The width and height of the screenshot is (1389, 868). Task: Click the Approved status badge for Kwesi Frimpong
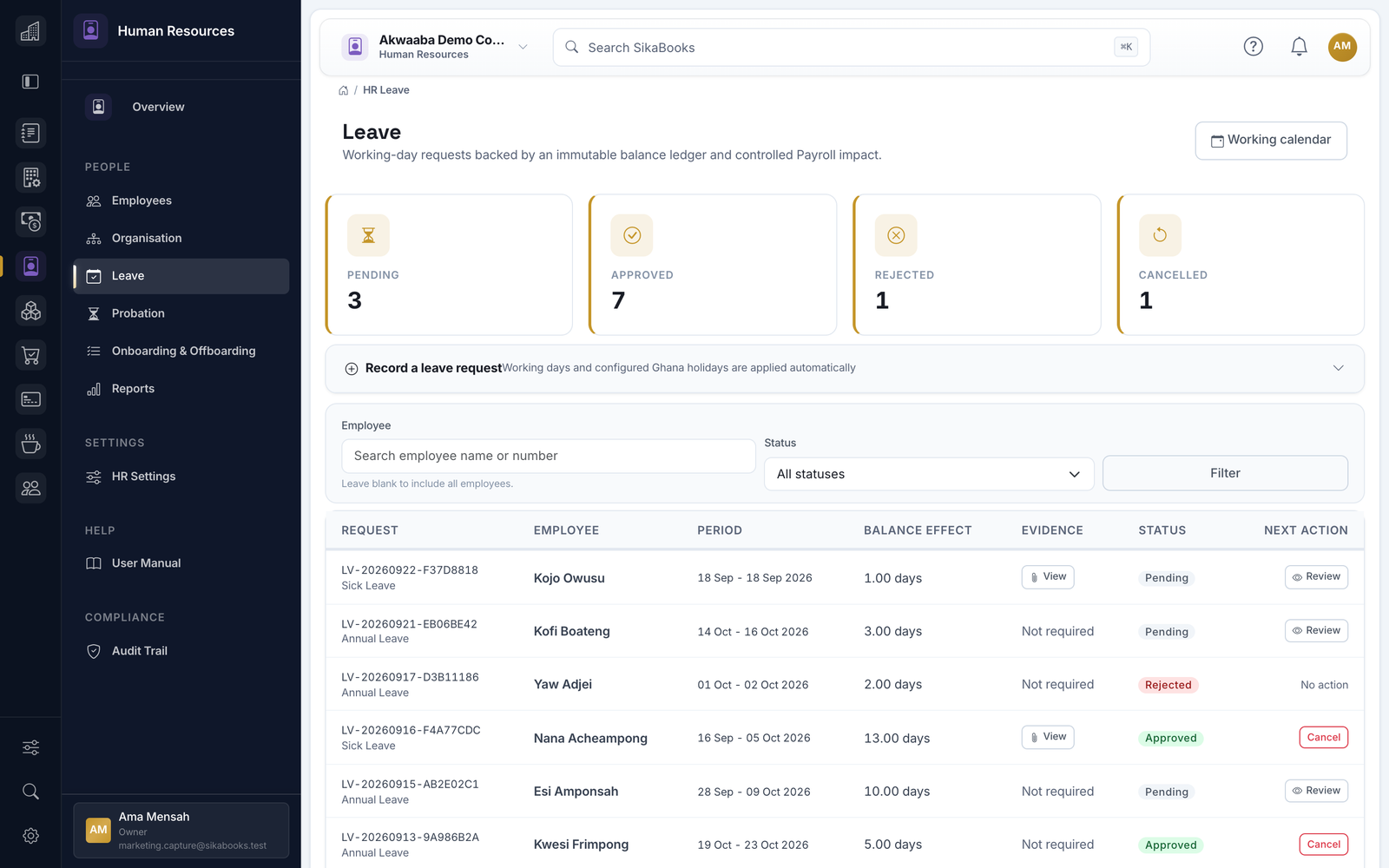click(1170, 845)
